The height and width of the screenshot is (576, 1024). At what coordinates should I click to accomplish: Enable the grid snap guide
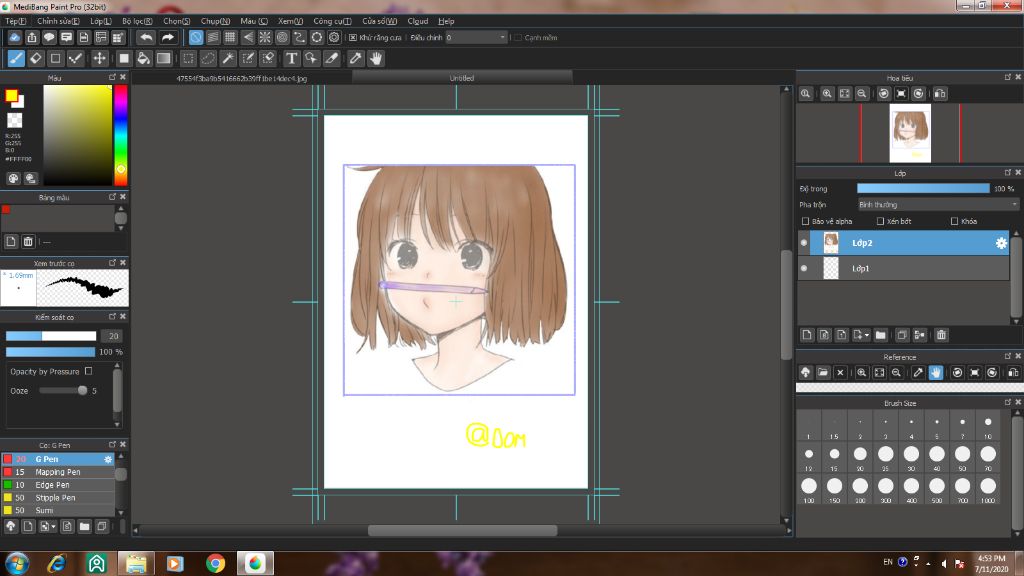pos(230,37)
